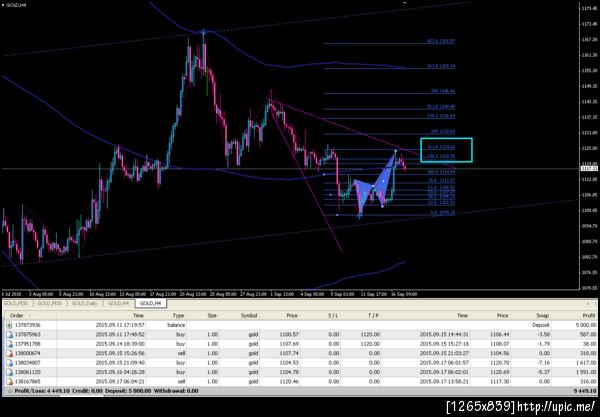Click the tab scroll arrows beside chart tabs
This screenshot has width=600, height=417.
tap(591, 303)
